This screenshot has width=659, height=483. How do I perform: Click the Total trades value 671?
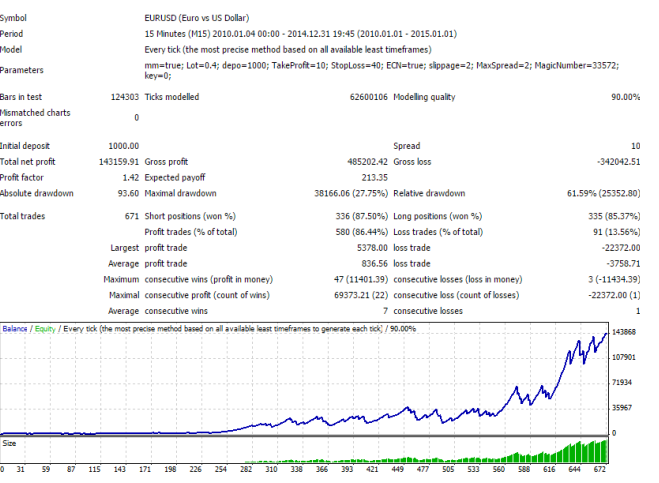[x=132, y=216]
